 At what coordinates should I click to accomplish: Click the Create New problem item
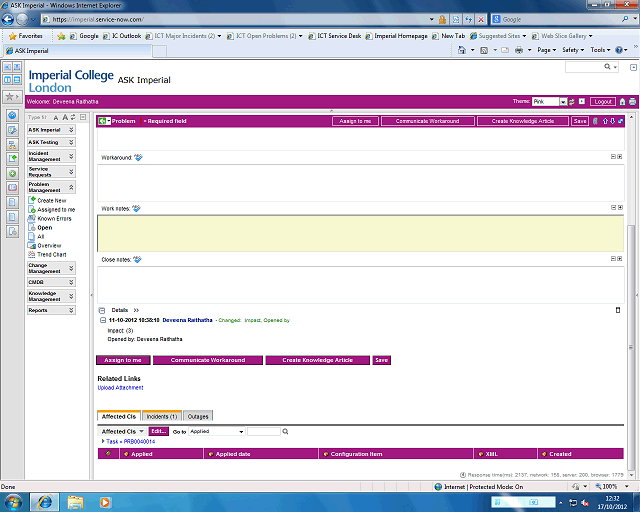coord(51,200)
